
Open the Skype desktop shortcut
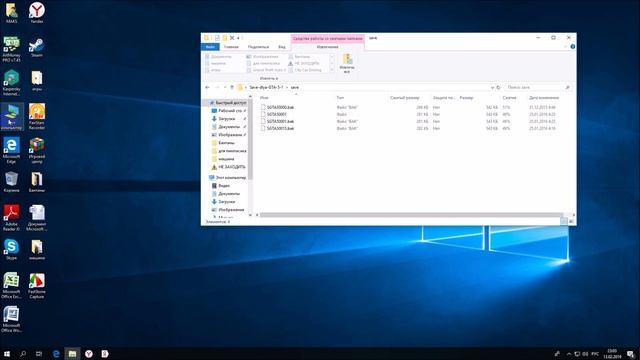[x=11, y=249]
